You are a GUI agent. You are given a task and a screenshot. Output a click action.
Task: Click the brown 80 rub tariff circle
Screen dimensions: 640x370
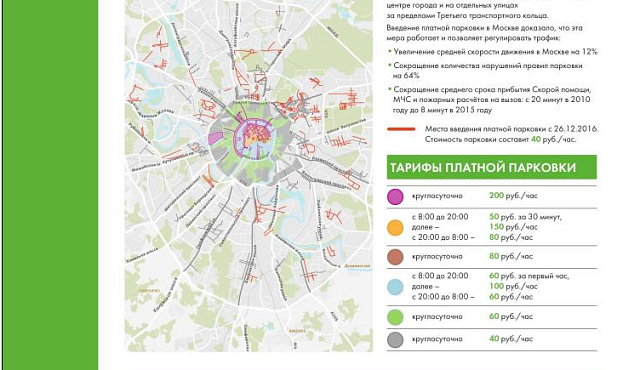point(395,257)
